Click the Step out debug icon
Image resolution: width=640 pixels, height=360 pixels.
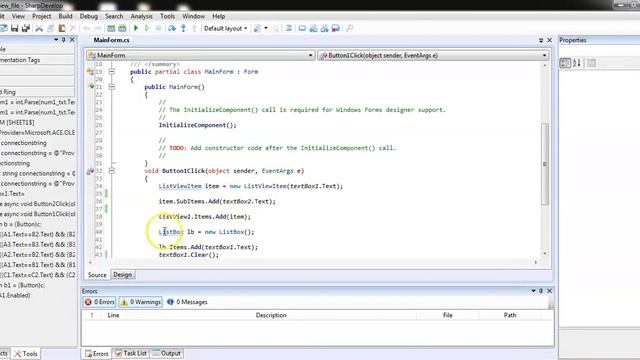[194, 28]
